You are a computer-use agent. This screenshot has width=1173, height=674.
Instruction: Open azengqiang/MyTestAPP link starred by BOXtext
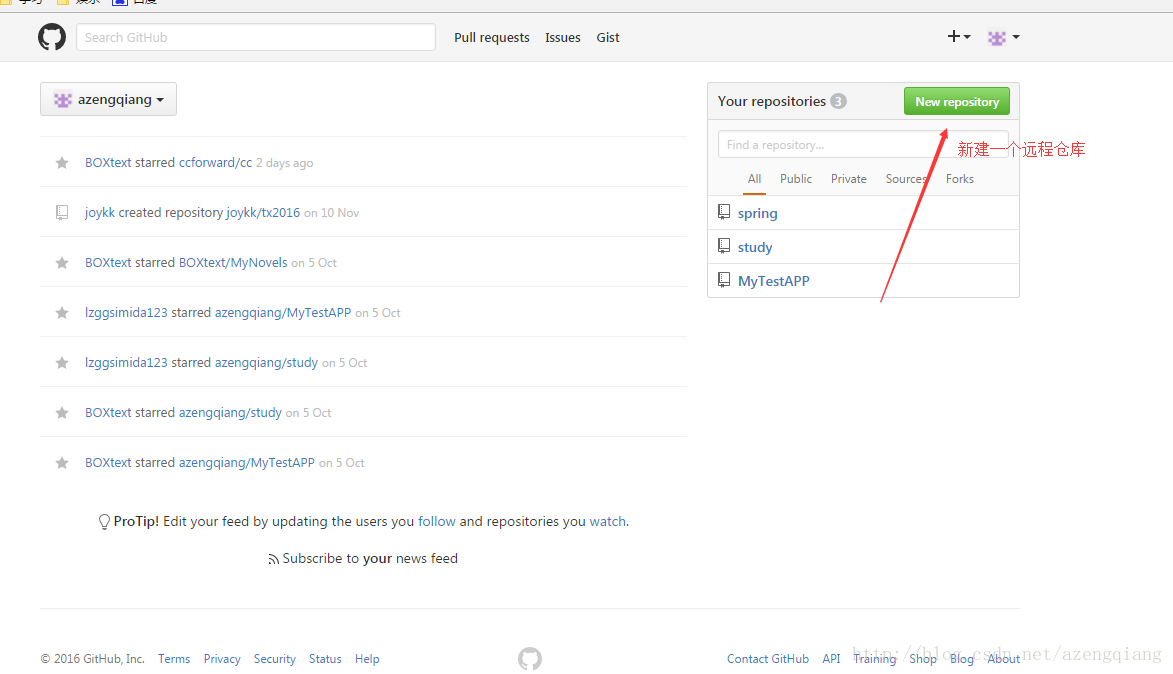(247, 463)
